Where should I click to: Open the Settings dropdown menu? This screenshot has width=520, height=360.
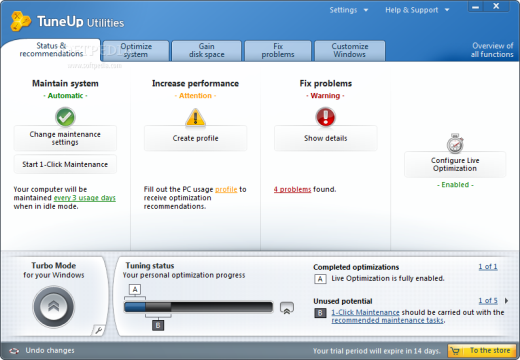pyautogui.click(x=349, y=10)
